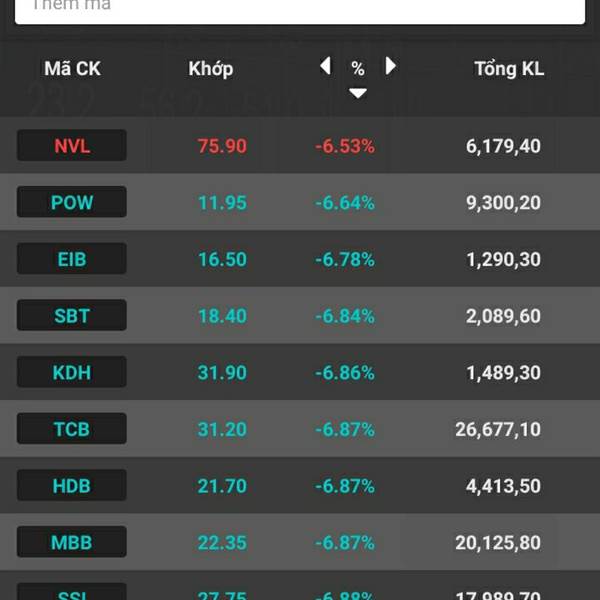Open the NVL stock ticker badge
600x600 pixels.
click(72, 145)
